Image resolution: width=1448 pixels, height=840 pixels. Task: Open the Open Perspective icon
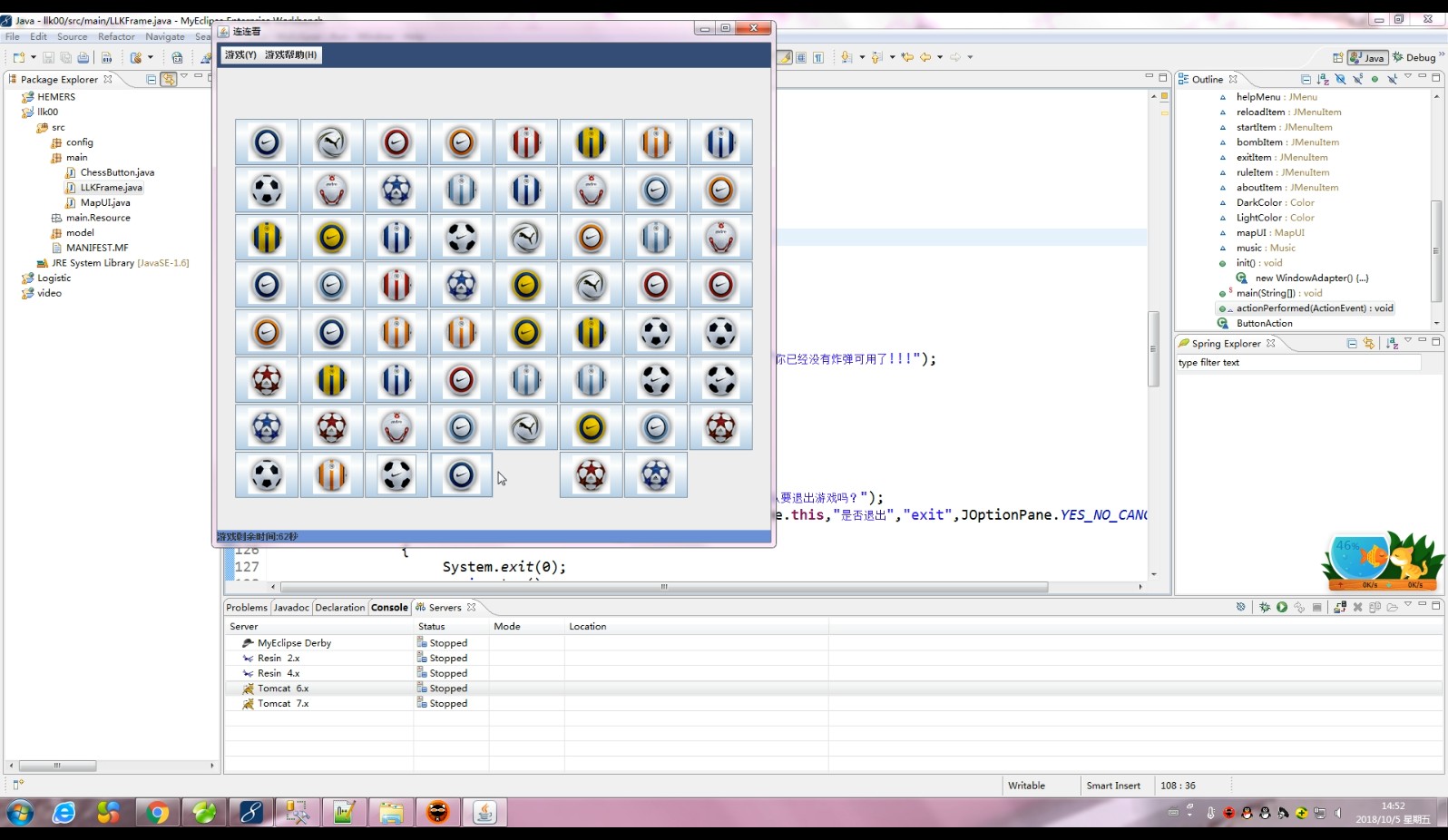[x=1337, y=57]
